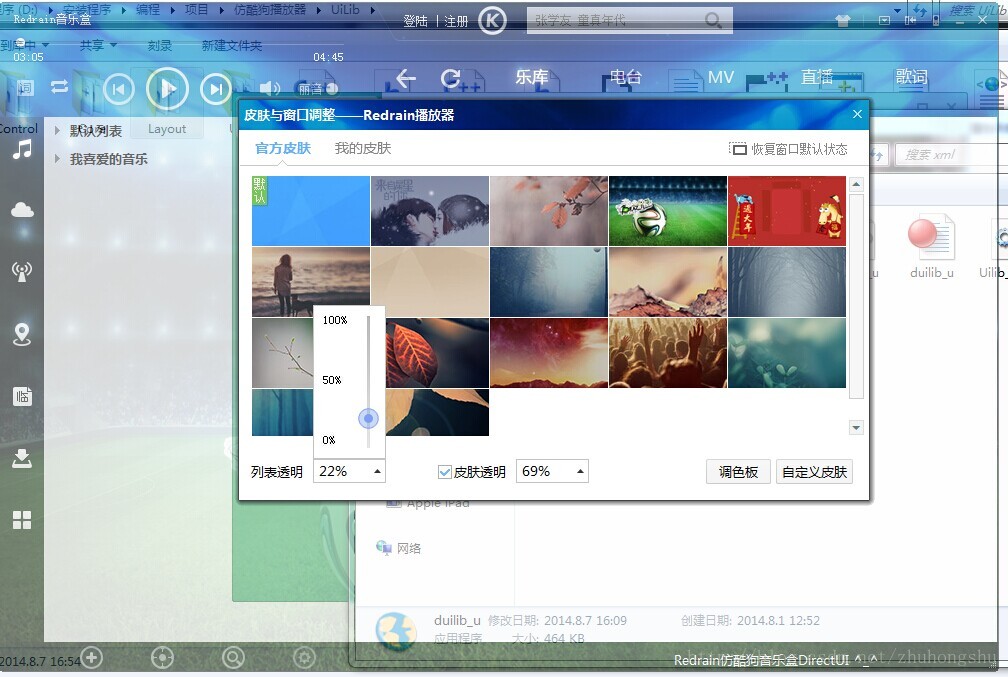Open the 歌词 lyrics tab
The height and width of the screenshot is (677, 1008).
tap(912, 77)
